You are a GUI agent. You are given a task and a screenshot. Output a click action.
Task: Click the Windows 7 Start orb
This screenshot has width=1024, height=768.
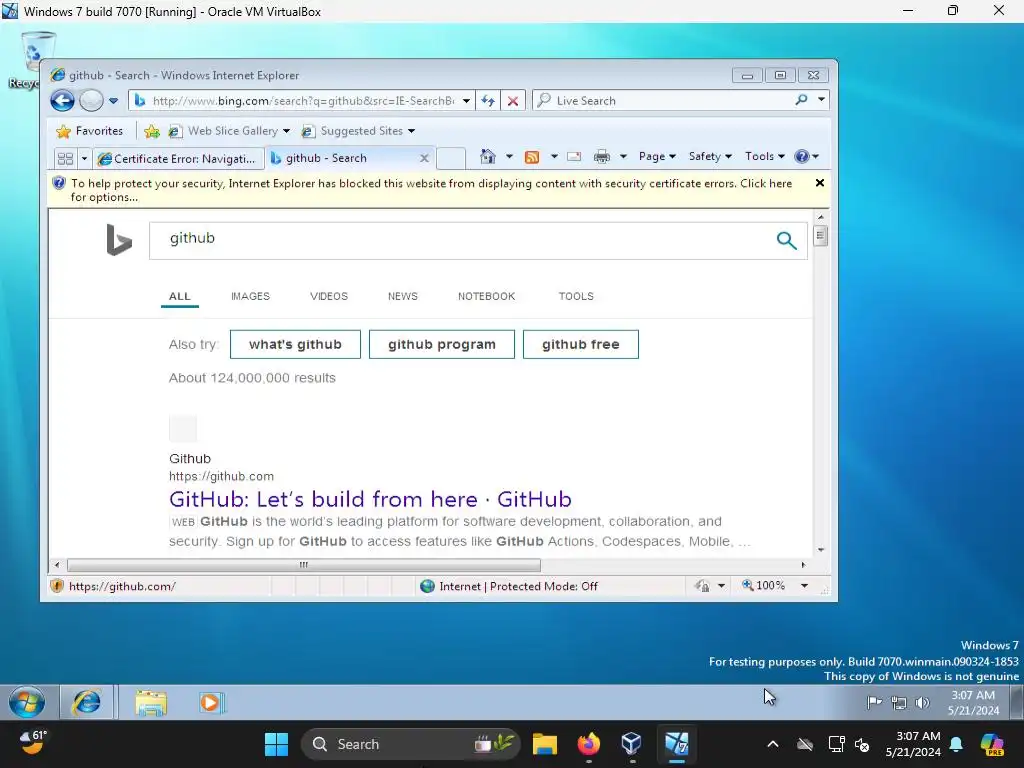click(x=27, y=703)
